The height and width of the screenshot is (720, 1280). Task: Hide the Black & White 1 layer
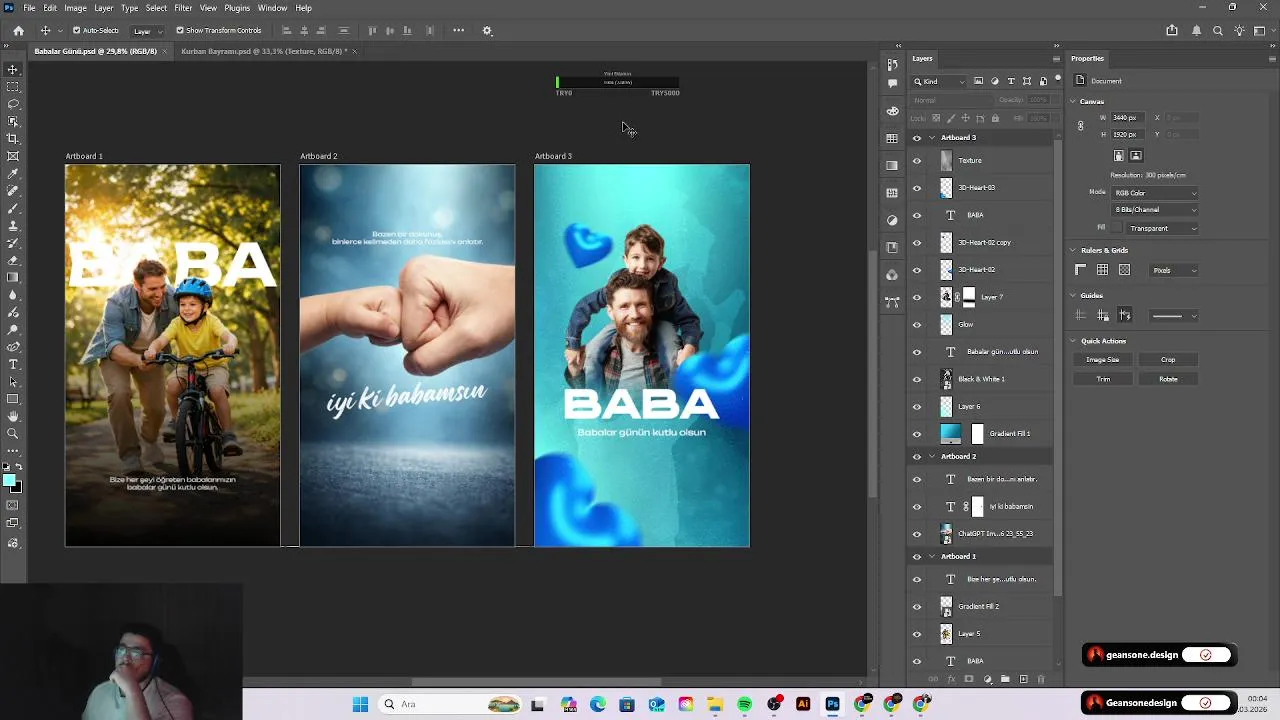(917, 379)
